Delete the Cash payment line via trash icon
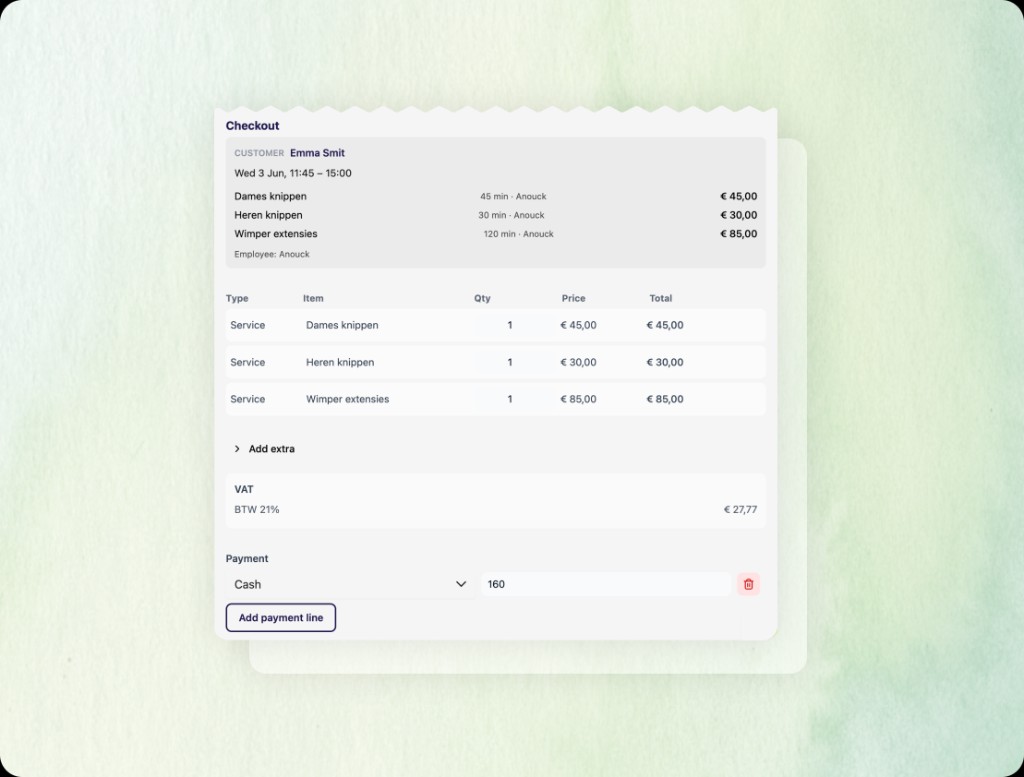1024x777 pixels. pyautogui.click(x=748, y=584)
